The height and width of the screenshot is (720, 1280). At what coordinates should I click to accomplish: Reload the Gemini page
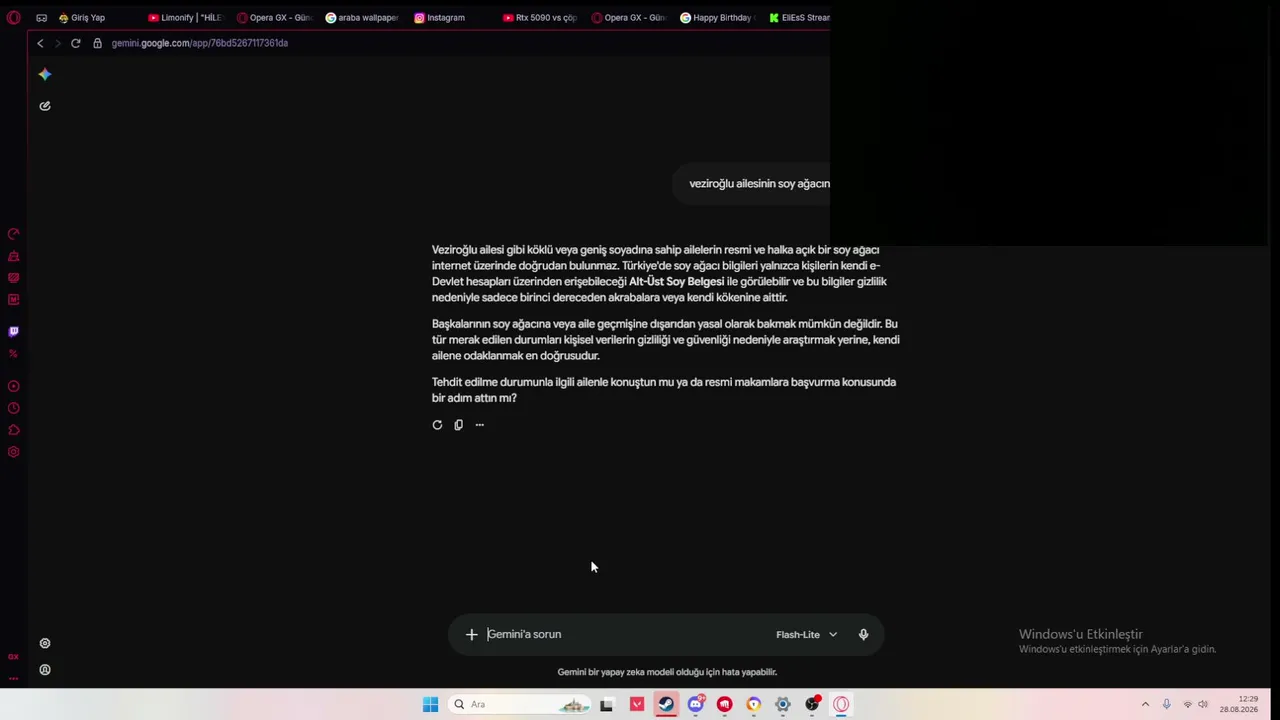(x=75, y=43)
